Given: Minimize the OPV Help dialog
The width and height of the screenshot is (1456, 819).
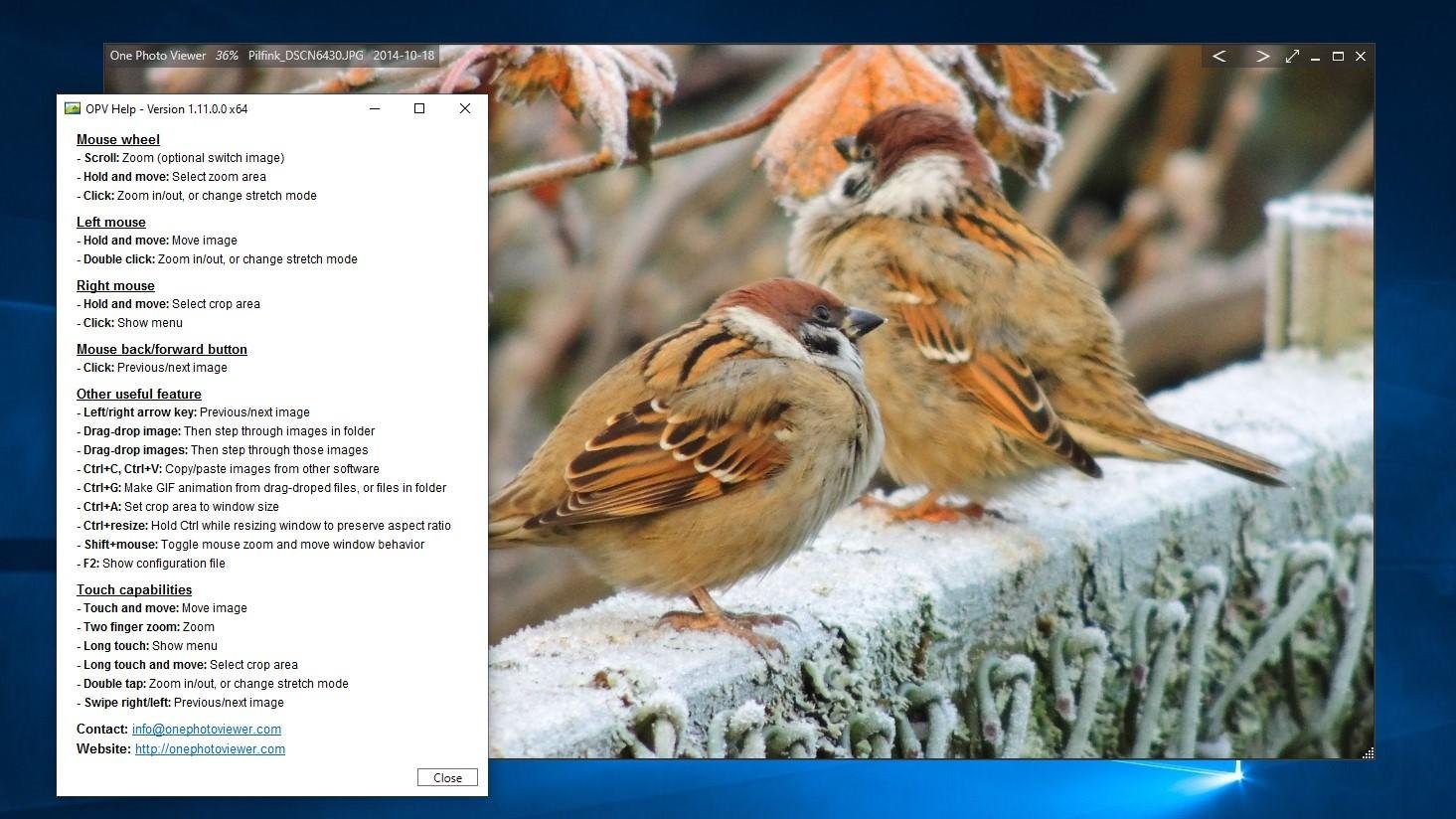Looking at the screenshot, I should click(x=375, y=108).
